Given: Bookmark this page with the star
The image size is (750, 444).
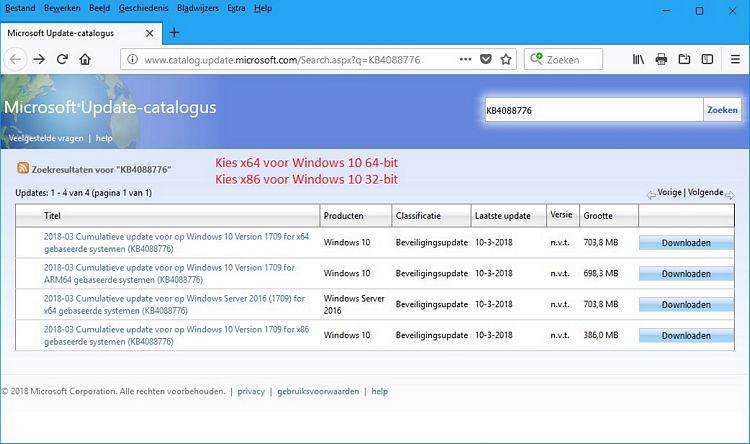Looking at the screenshot, I should (x=506, y=59).
